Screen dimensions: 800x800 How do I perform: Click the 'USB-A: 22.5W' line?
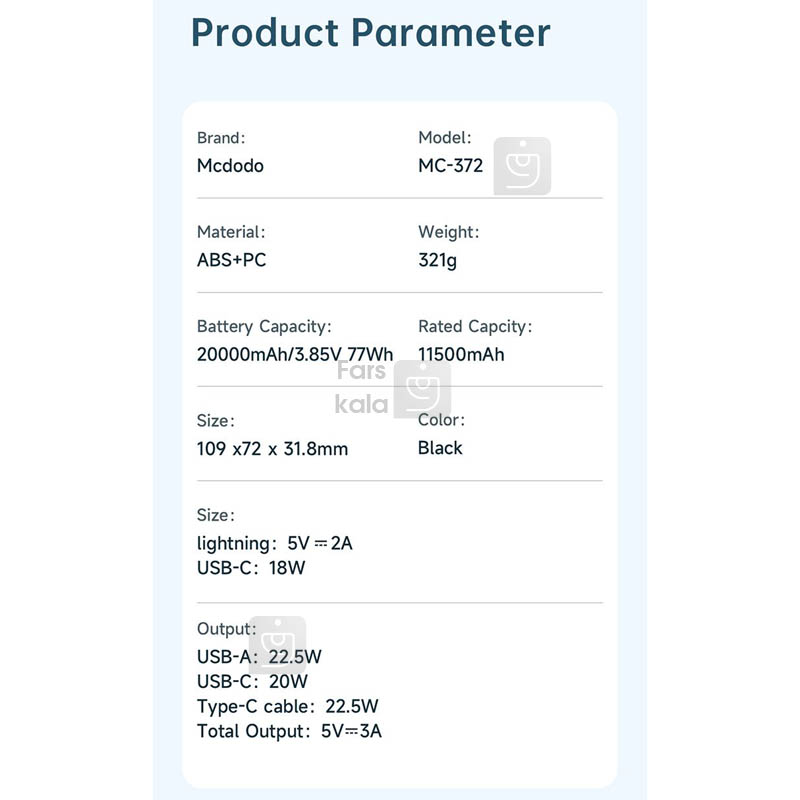(x=259, y=657)
